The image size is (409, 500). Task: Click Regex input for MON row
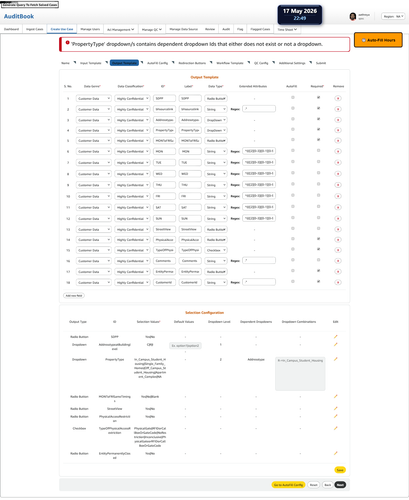coord(259,151)
